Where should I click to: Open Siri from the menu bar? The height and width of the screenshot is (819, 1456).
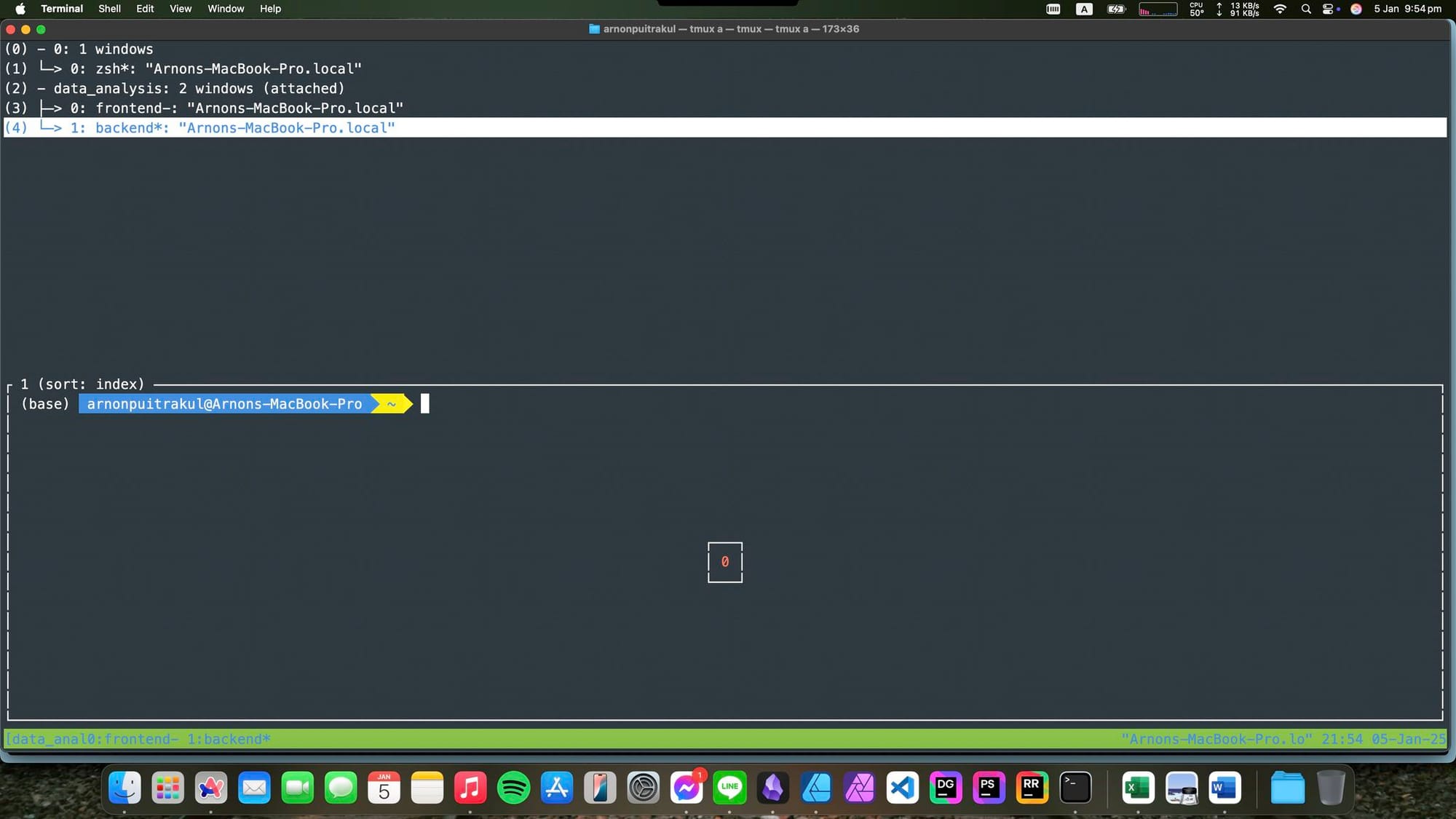1356,9
